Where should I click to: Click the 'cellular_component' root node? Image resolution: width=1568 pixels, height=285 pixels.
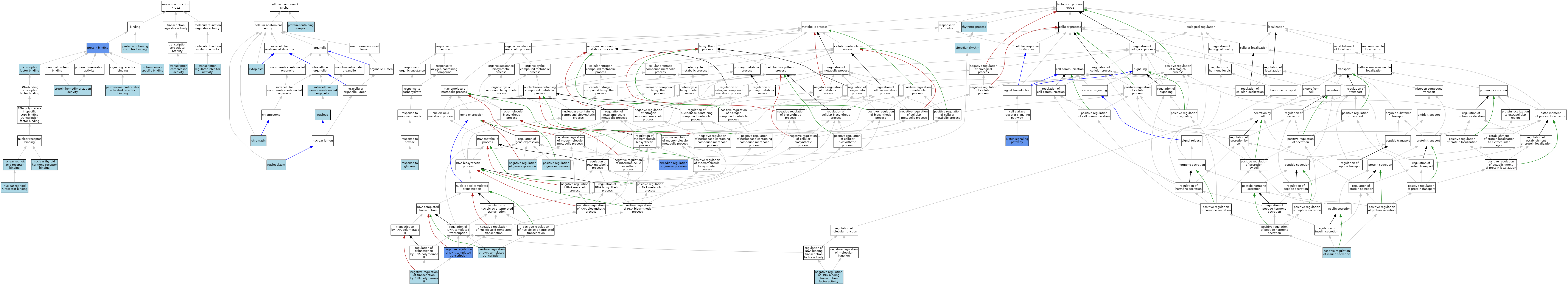point(284,6)
